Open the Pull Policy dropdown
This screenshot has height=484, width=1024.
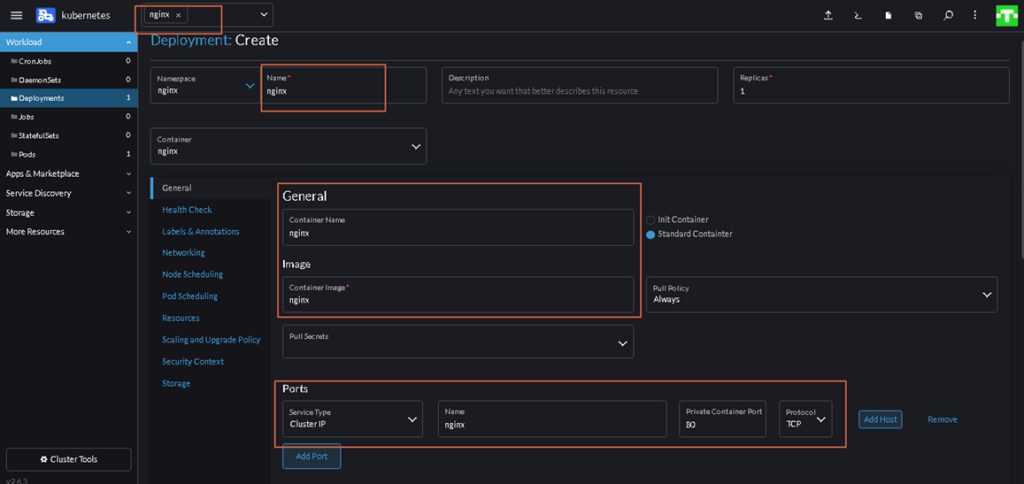click(822, 295)
